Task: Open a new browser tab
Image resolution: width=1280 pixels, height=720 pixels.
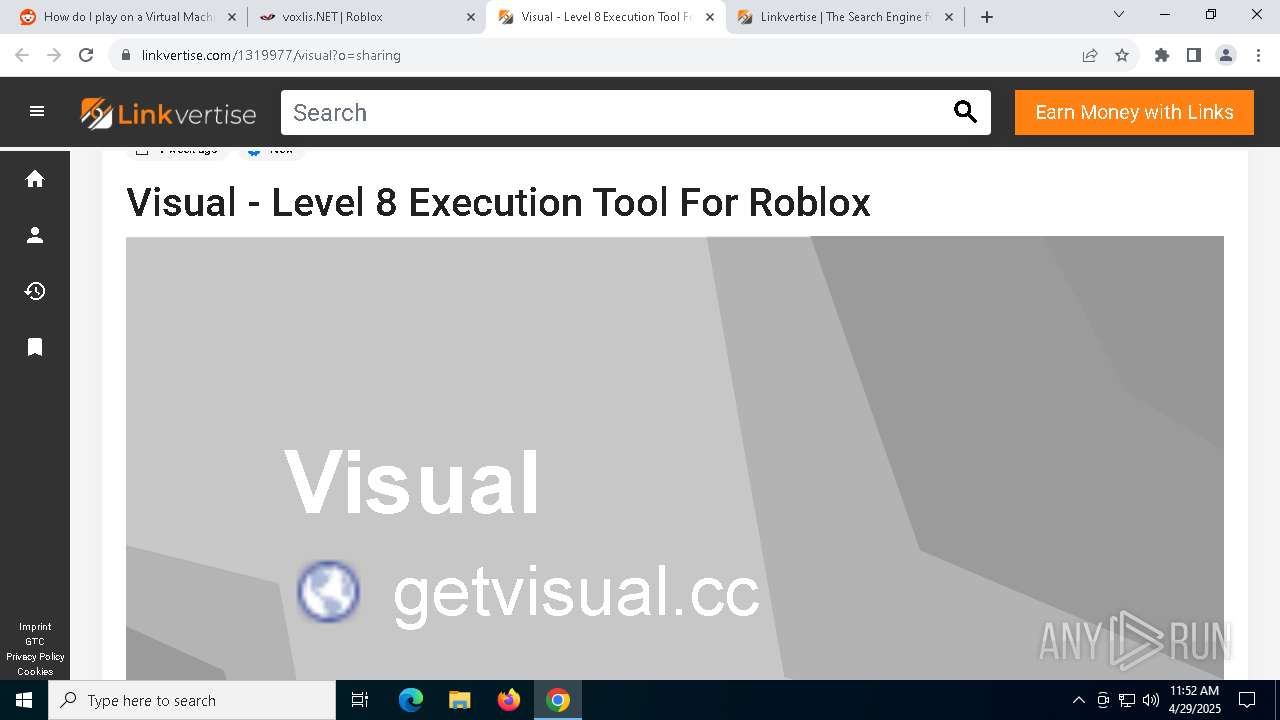Action: pyautogui.click(x=987, y=17)
